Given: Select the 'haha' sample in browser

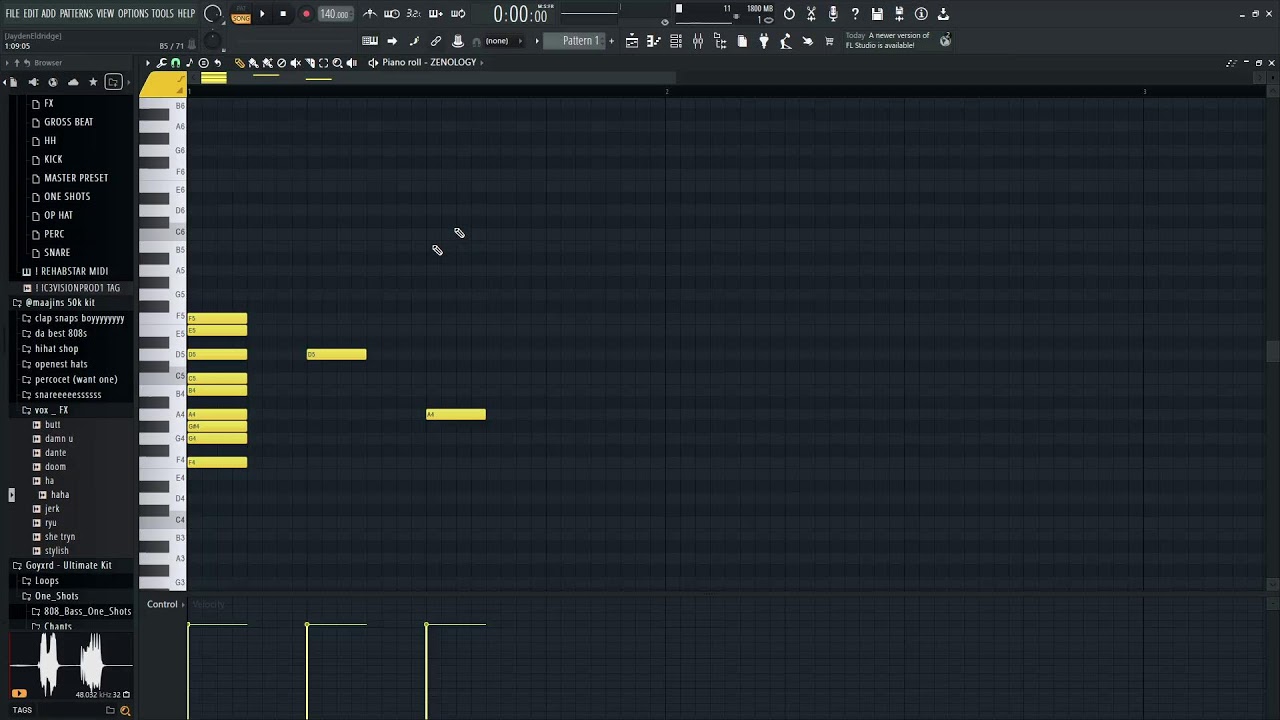Looking at the screenshot, I should 60,495.
